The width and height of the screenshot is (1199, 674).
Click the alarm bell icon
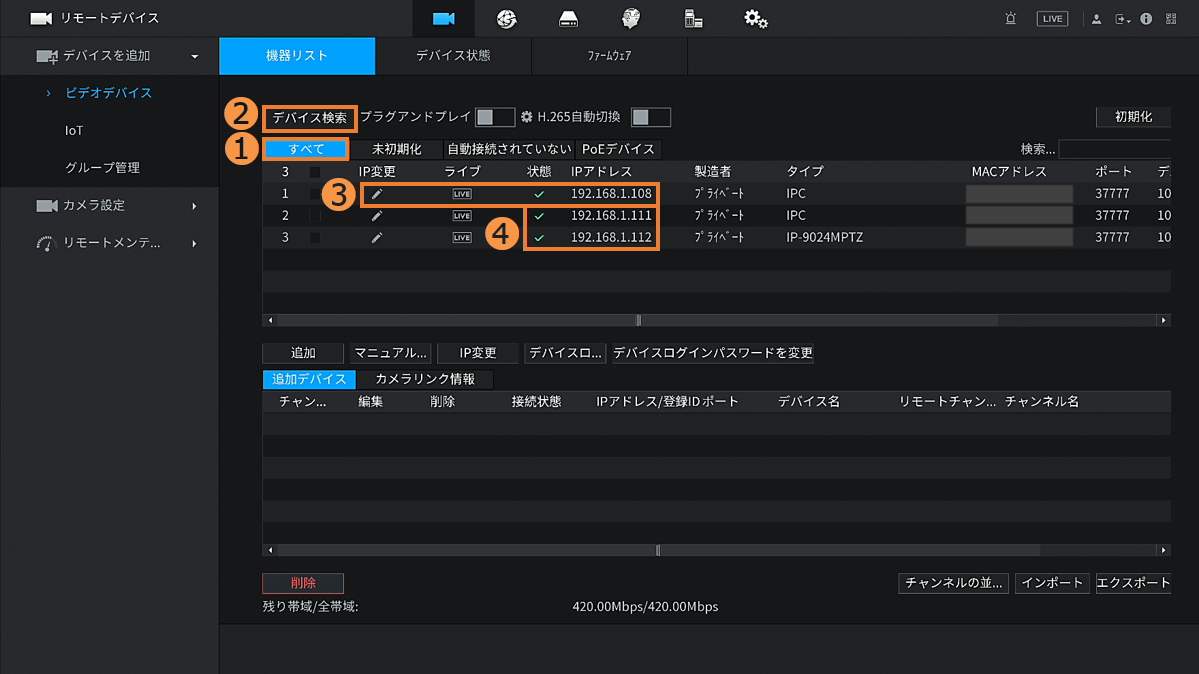tap(1011, 19)
